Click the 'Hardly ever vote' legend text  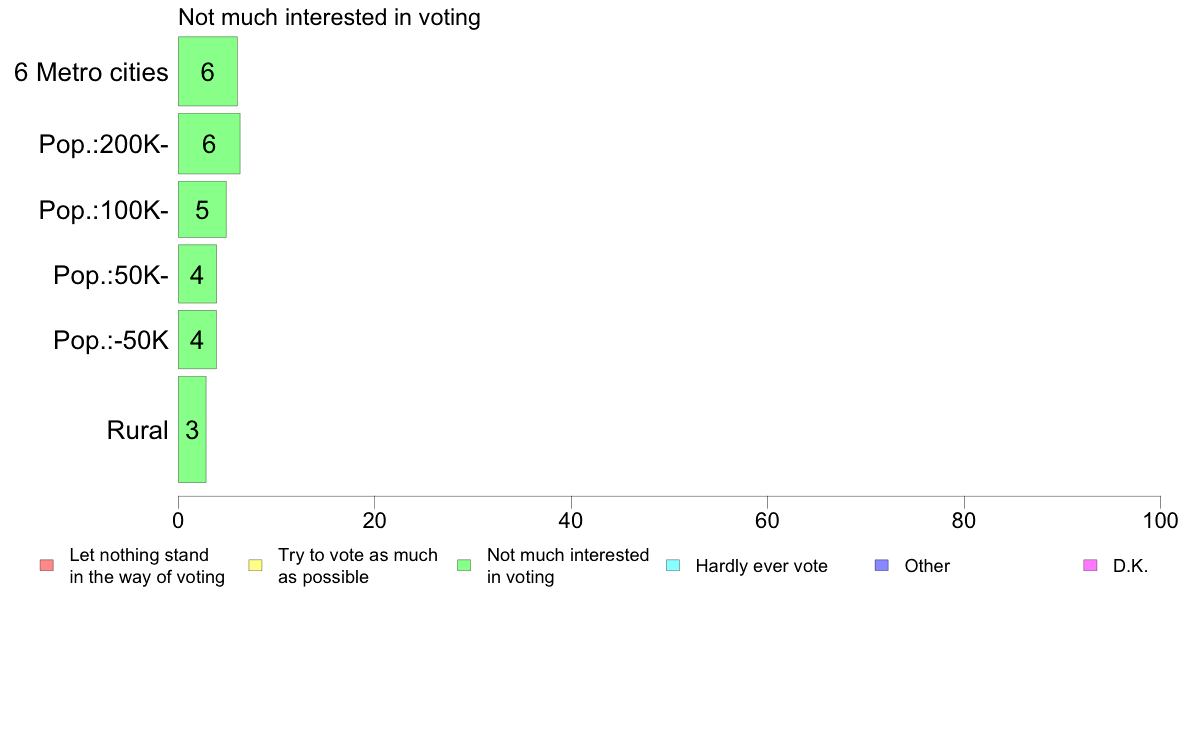(761, 566)
